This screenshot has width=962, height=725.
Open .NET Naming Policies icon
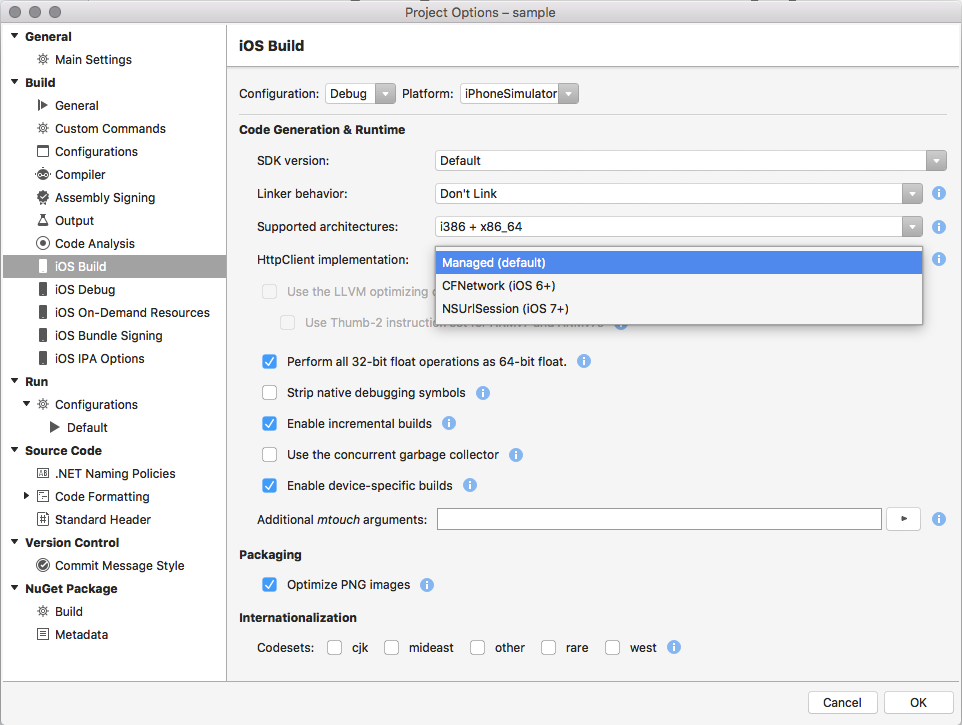(43, 474)
